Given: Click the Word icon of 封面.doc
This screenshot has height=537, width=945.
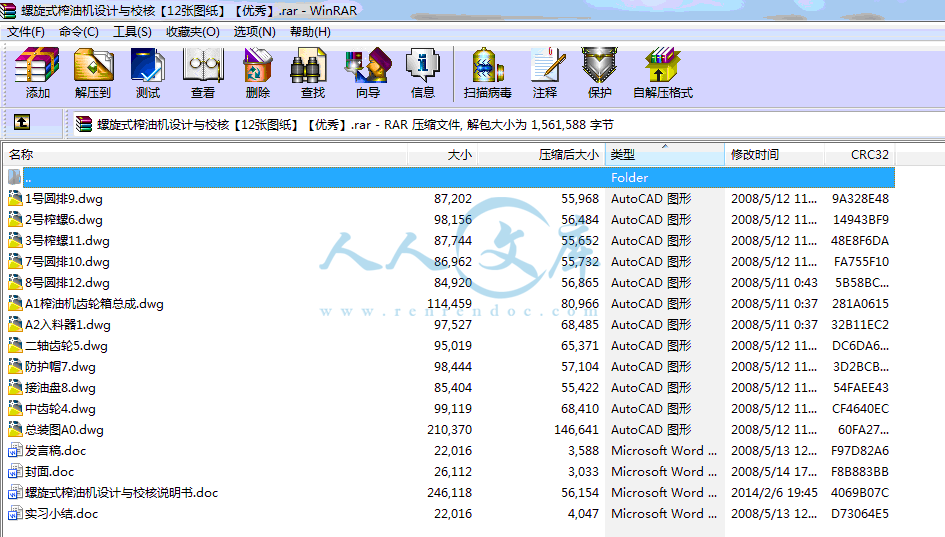Looking at the screenshot, I should (15, 472).
